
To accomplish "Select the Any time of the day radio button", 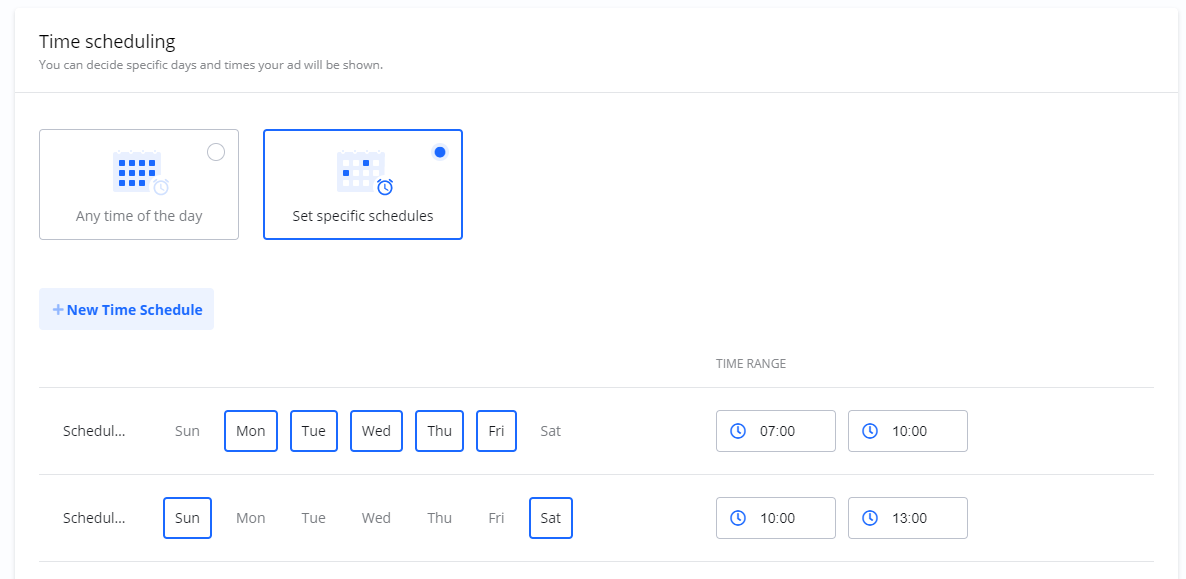I will (x=216, y=152).
